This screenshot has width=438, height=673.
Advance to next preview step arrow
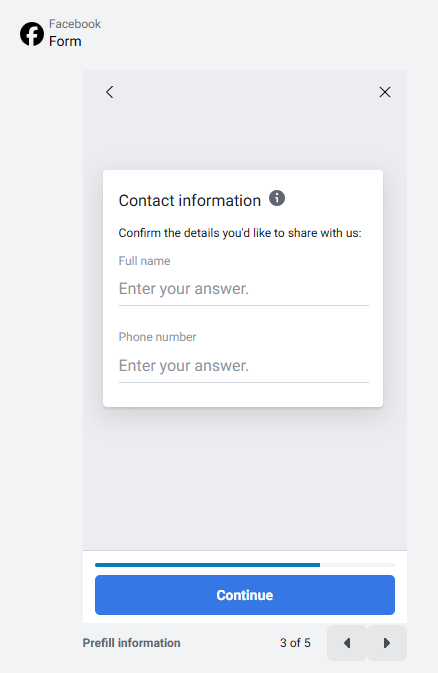tap(387, 643)
